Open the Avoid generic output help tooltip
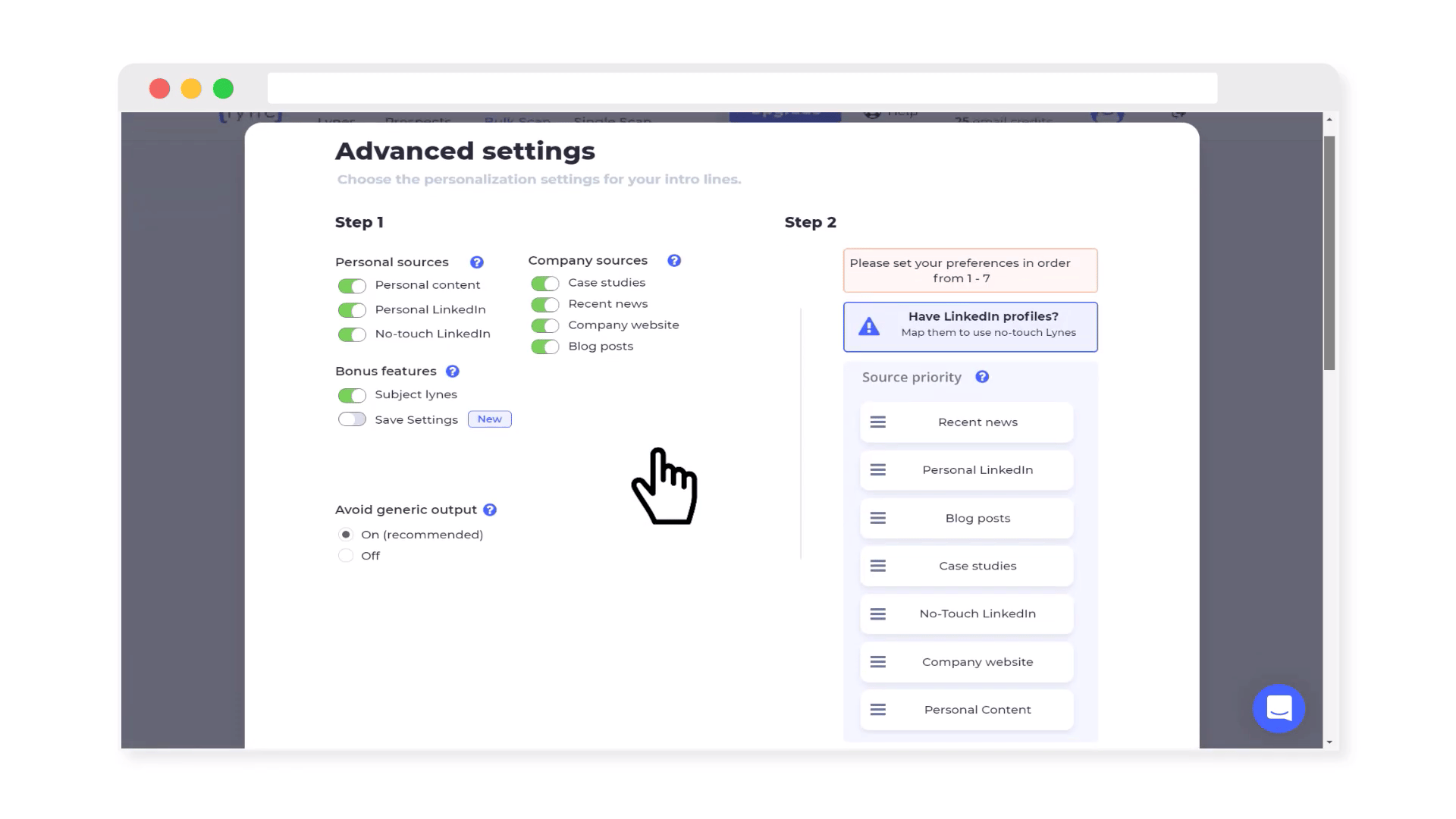Image resolution: width=1456 pixels, height=819 pixels. pos(489,509)
